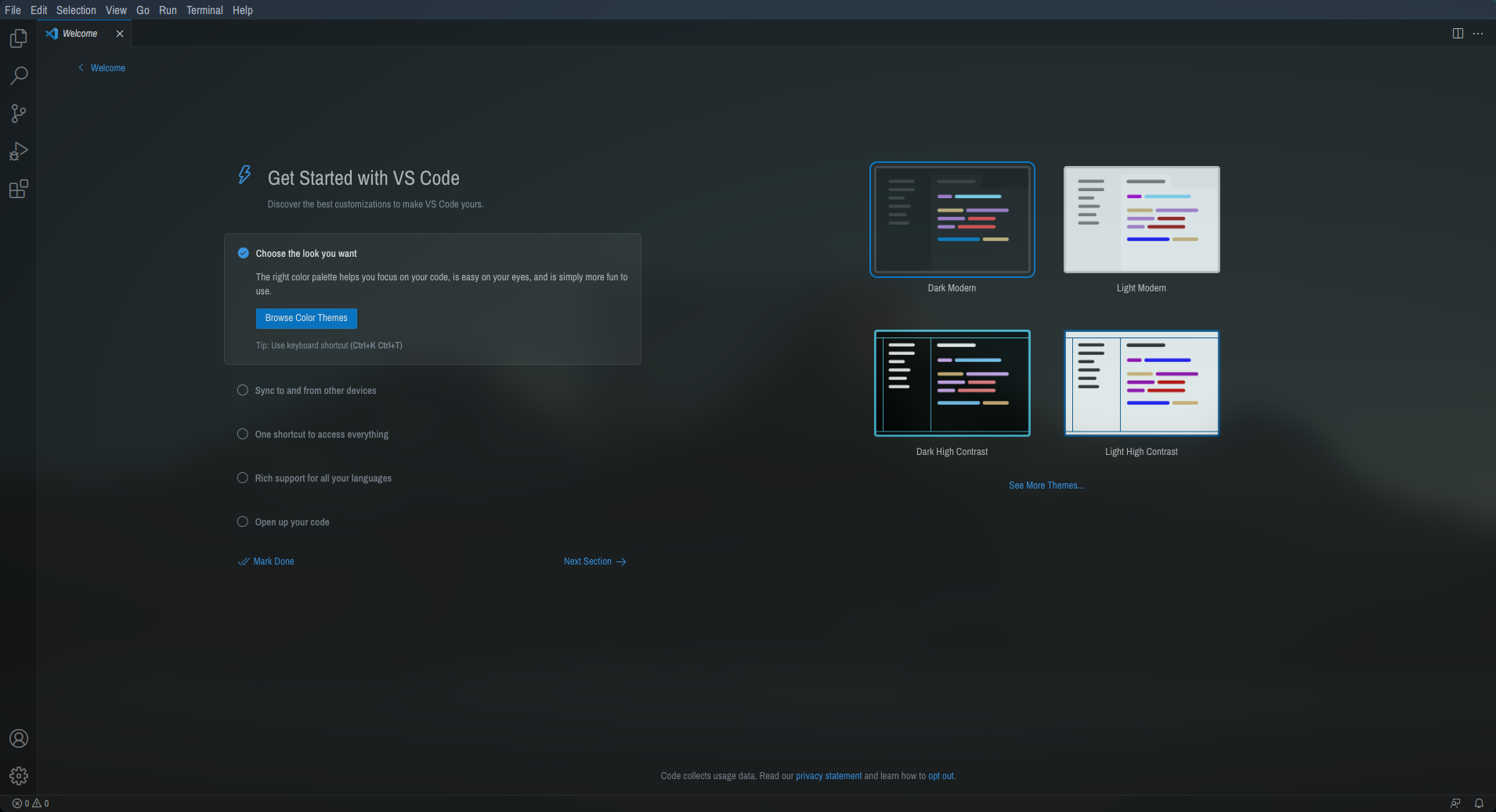The width and height of the screenshot is (1496, 812).
Task: Click the Browse Color Themes button
Action: coord(306,318)
